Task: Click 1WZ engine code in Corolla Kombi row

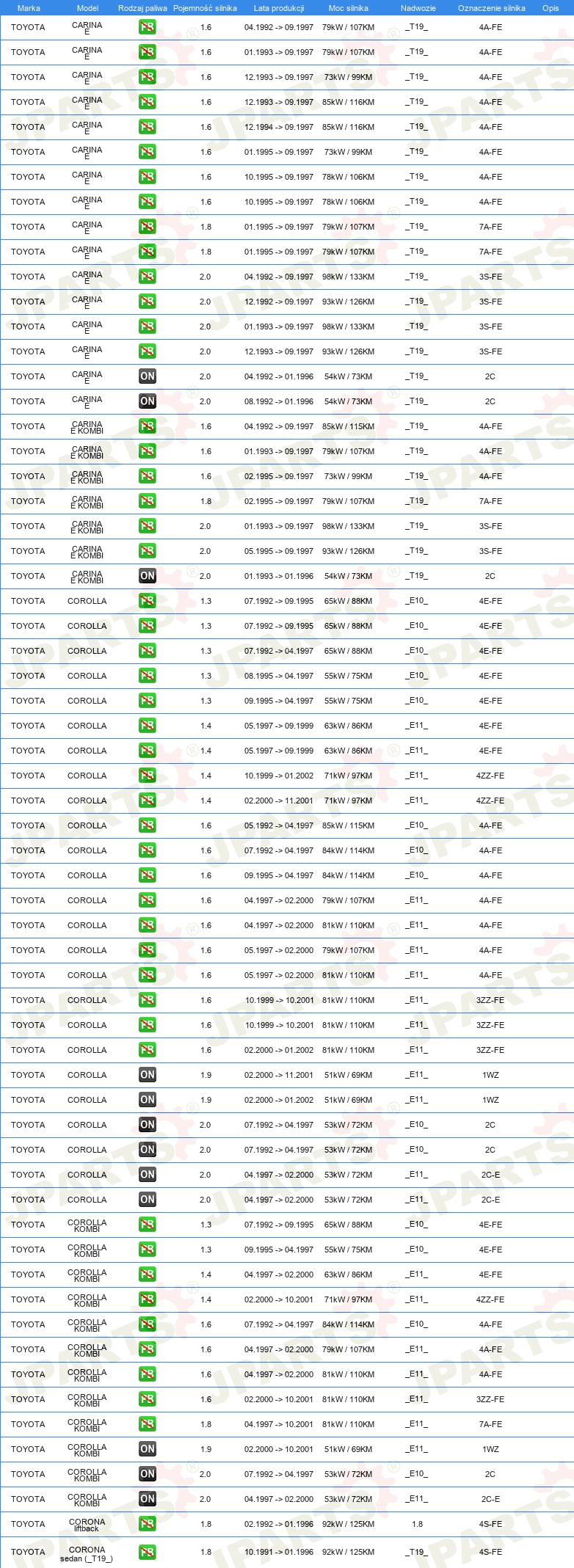Action: coord(490,1449)
